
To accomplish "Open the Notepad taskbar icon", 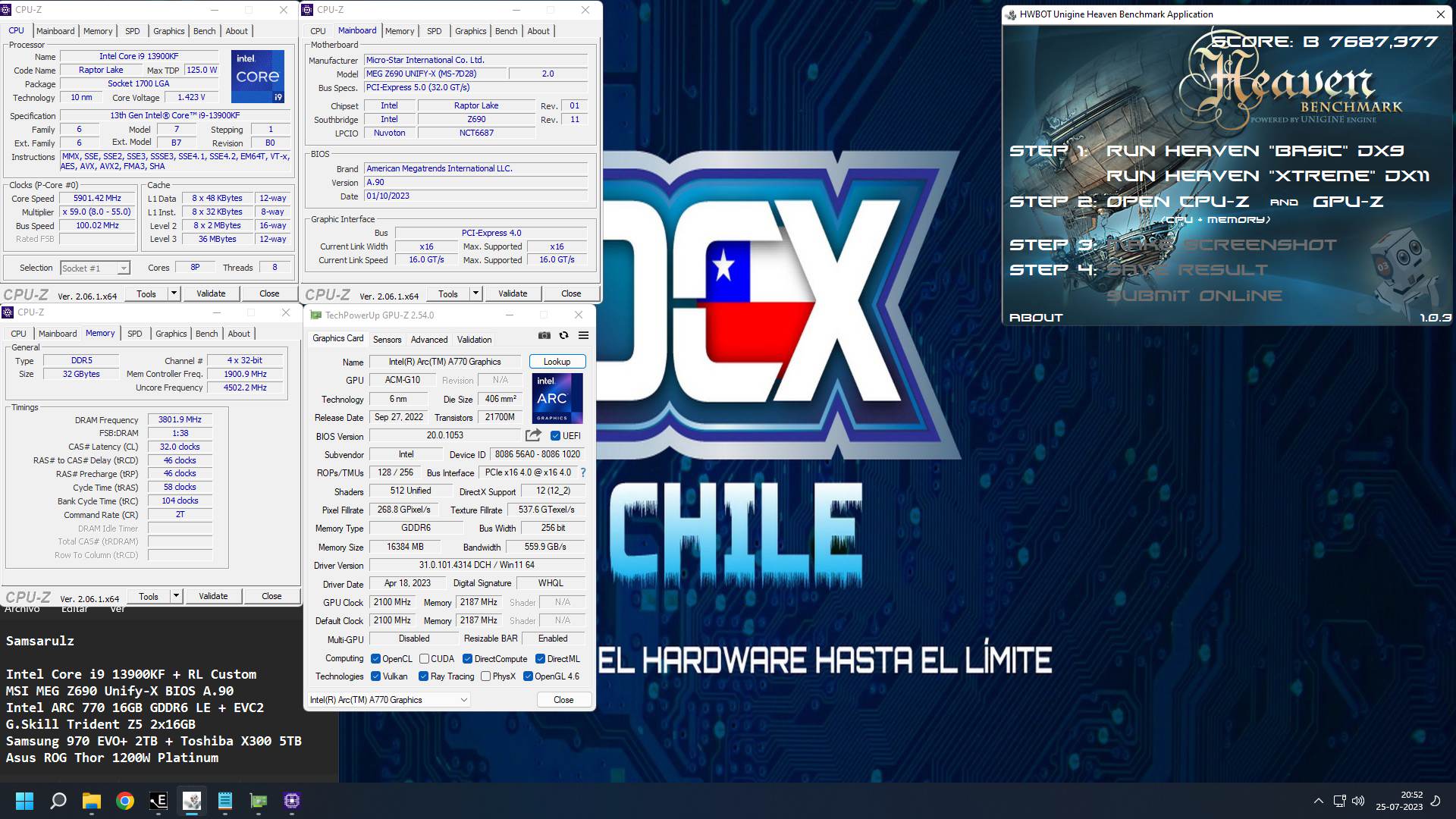I will pos(225,801).
